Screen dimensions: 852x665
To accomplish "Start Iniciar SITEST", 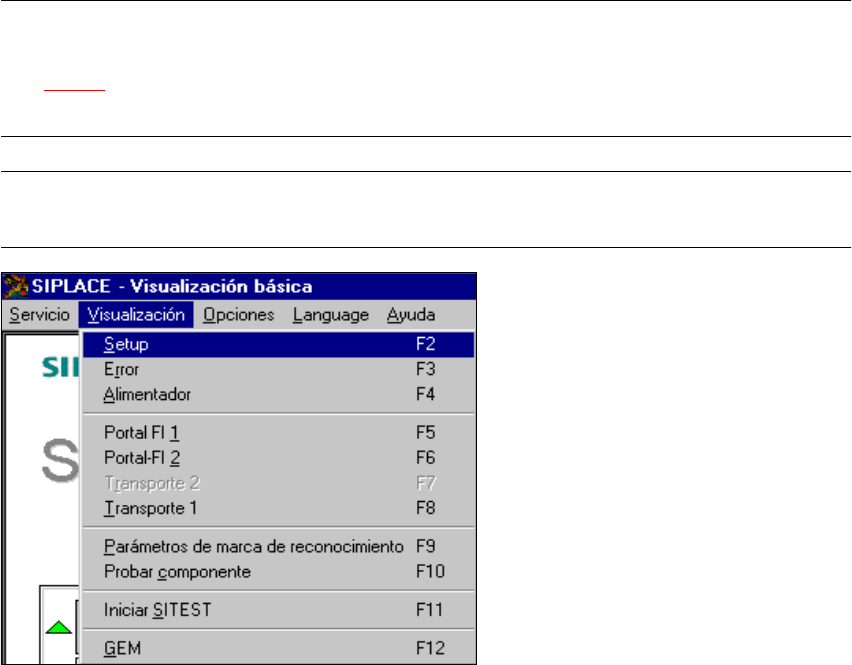I will click(279, 610).
